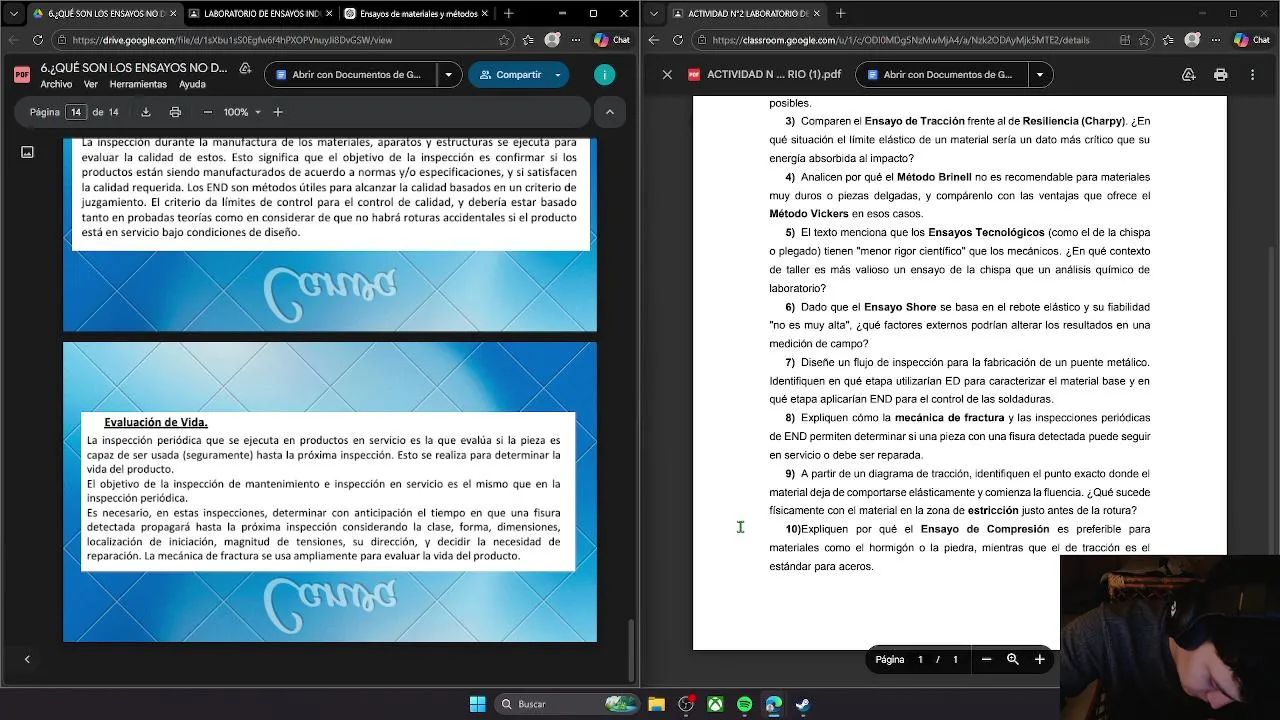This screenshot has width=1280, height=720.
Task: Open the tab search dropdown in right browser
Action: click(x=653, y=14)
